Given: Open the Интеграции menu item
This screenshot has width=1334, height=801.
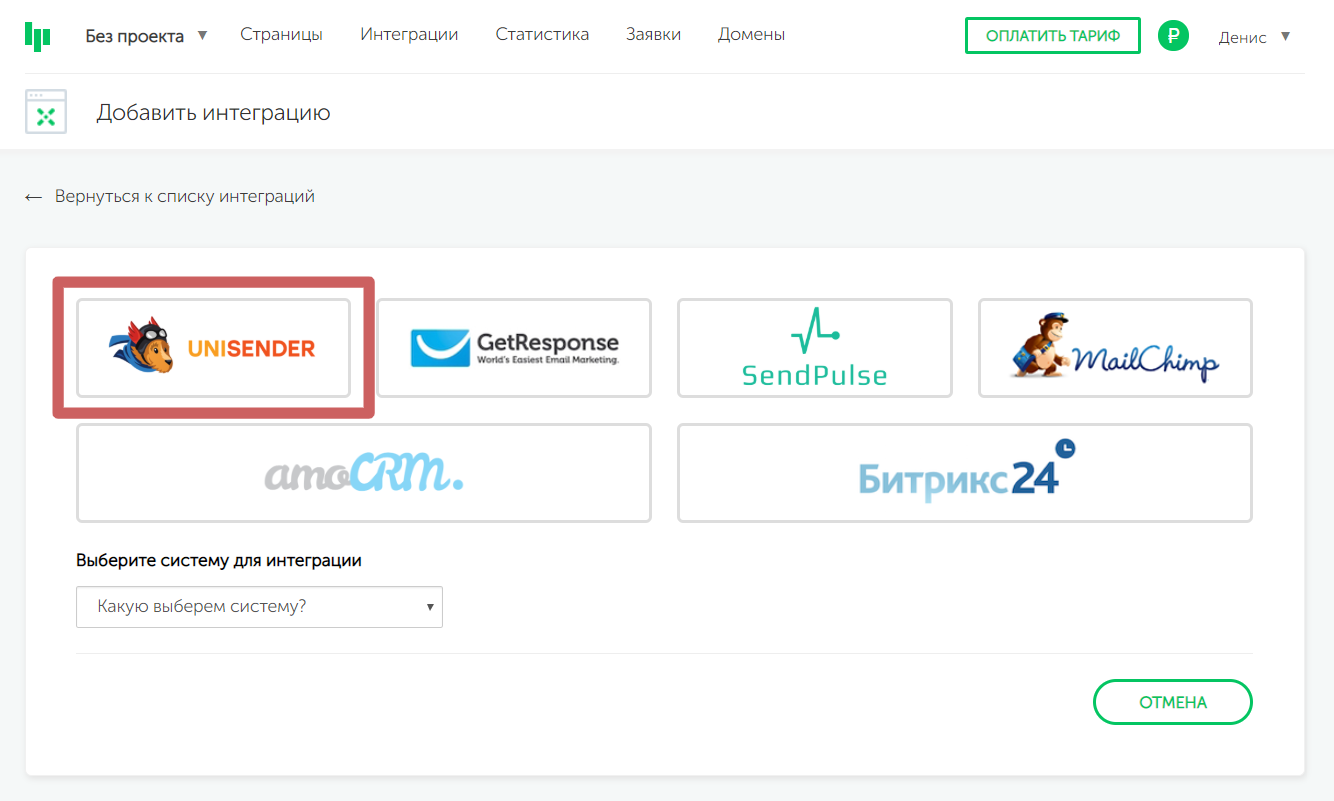Looking at the screenshot, I should coord(409,35).
